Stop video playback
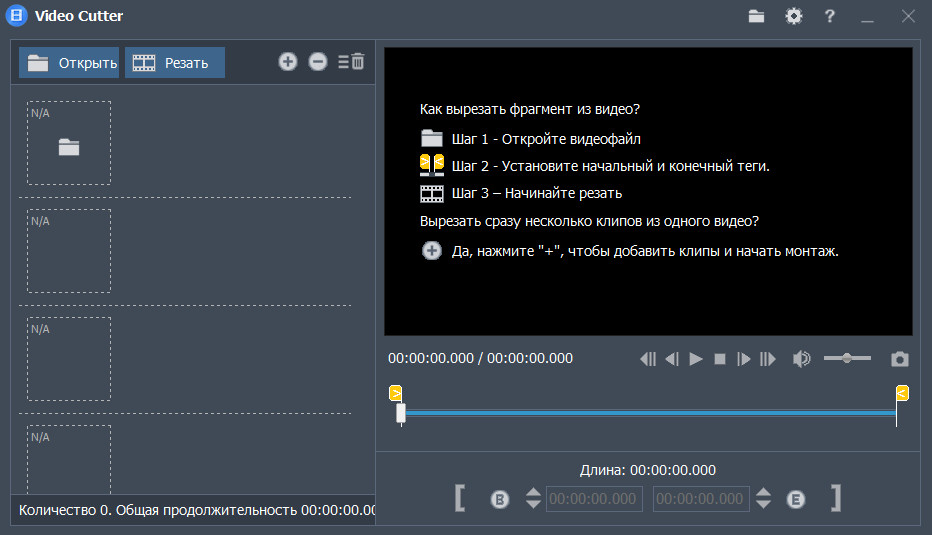This screenshot has width=932, height=535. 719,359
